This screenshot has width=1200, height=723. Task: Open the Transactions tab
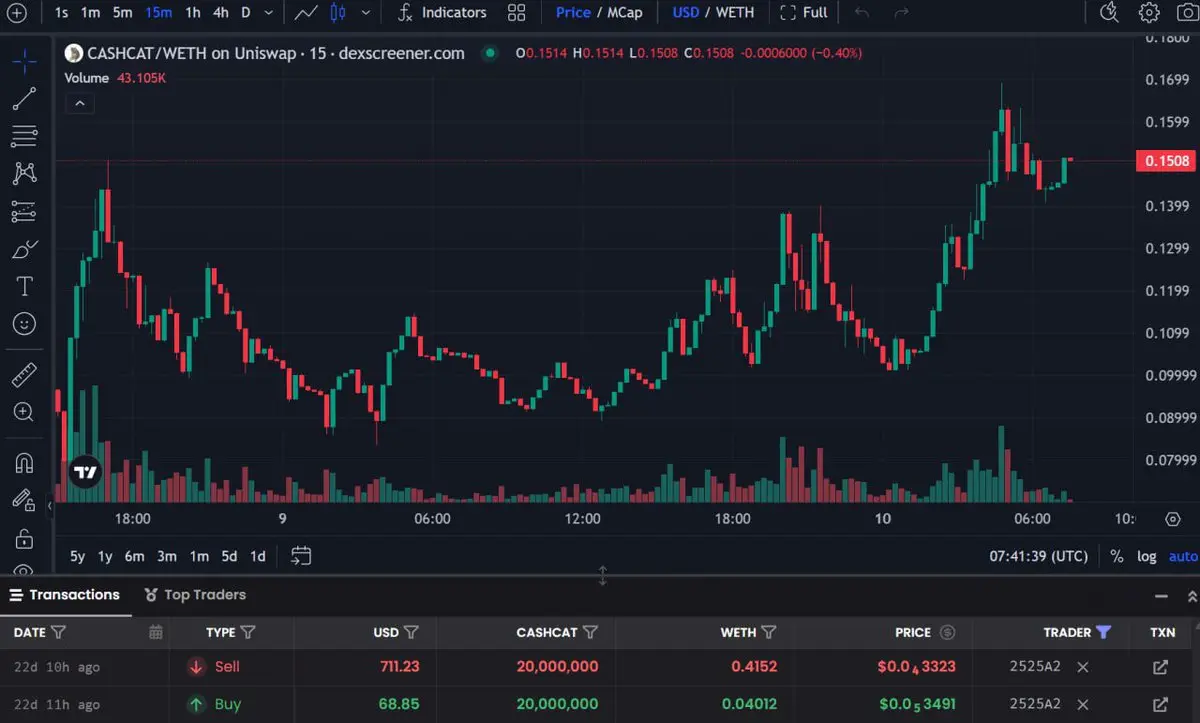click(65, 595)
